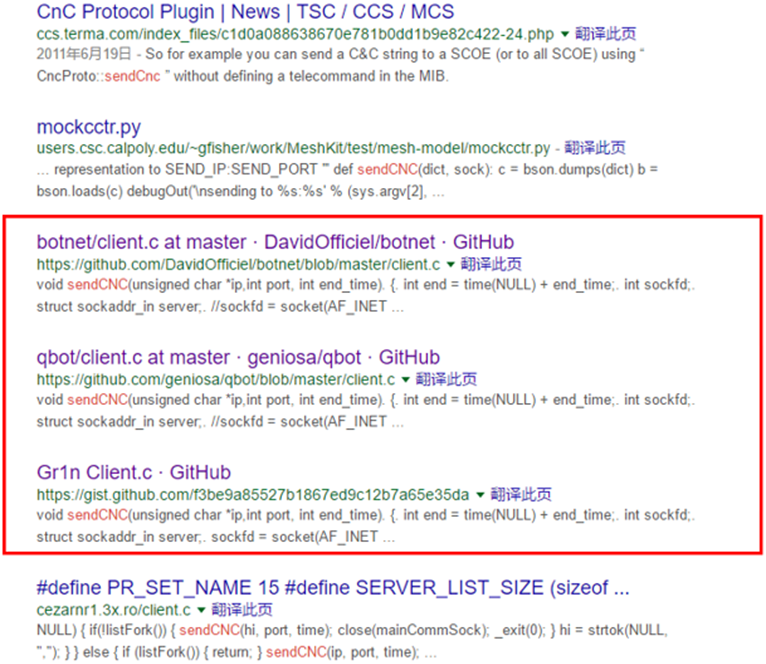Click 翻译此页 next to the mockcctr.py URL
Image resolution: width=766 pixels, height=664 pixels.
tap(596, 149)
